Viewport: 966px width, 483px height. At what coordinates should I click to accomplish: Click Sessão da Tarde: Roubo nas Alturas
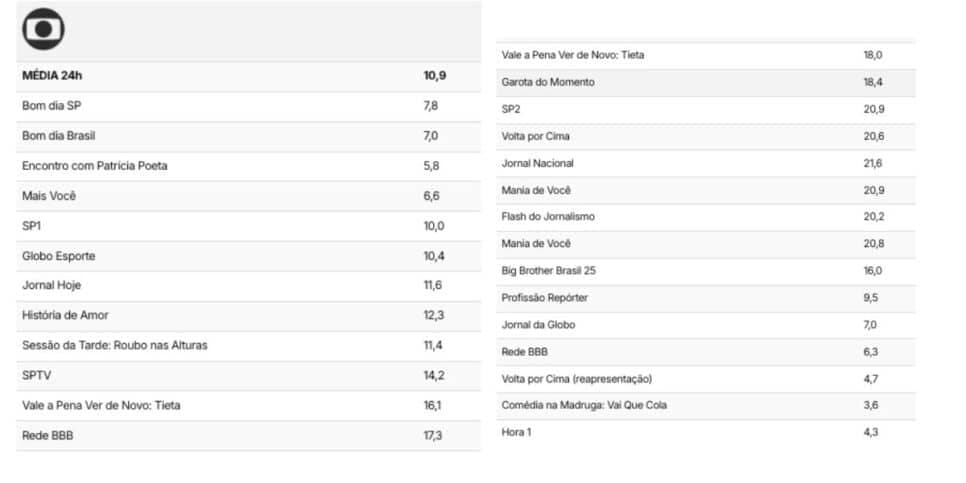pyautogui.click(x=115, y=345)
